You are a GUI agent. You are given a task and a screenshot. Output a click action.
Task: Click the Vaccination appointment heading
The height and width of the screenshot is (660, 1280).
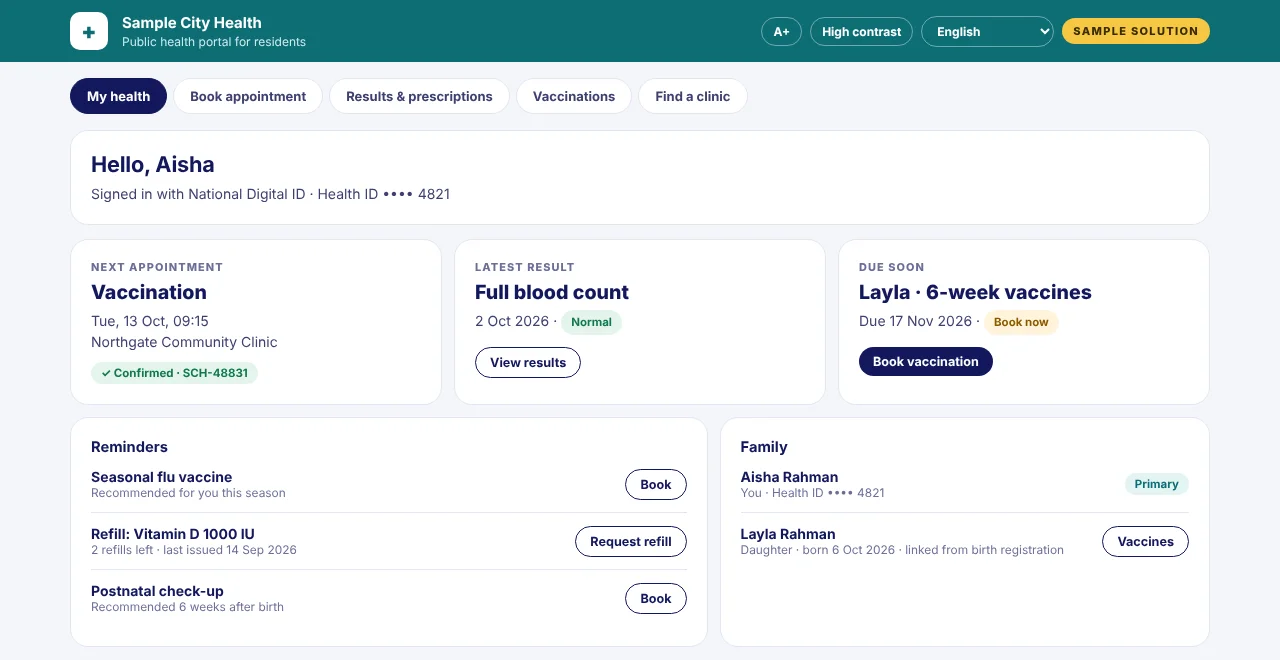click(x=149, y=292)
